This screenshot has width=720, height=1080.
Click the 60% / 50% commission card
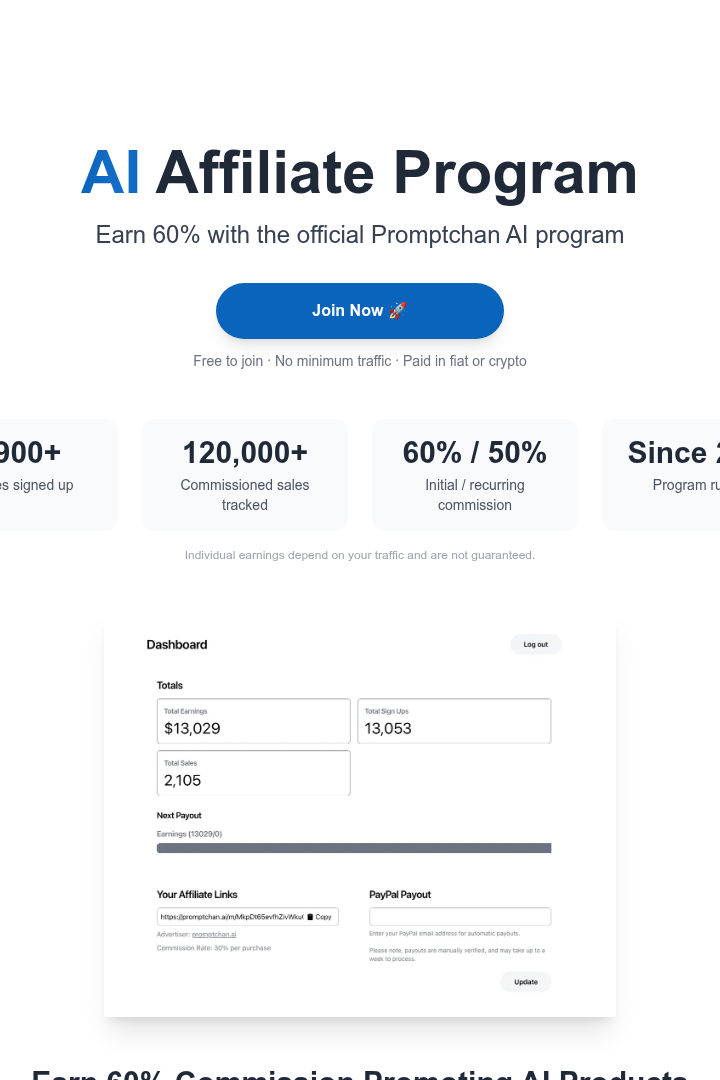click(x=475, y=475)
